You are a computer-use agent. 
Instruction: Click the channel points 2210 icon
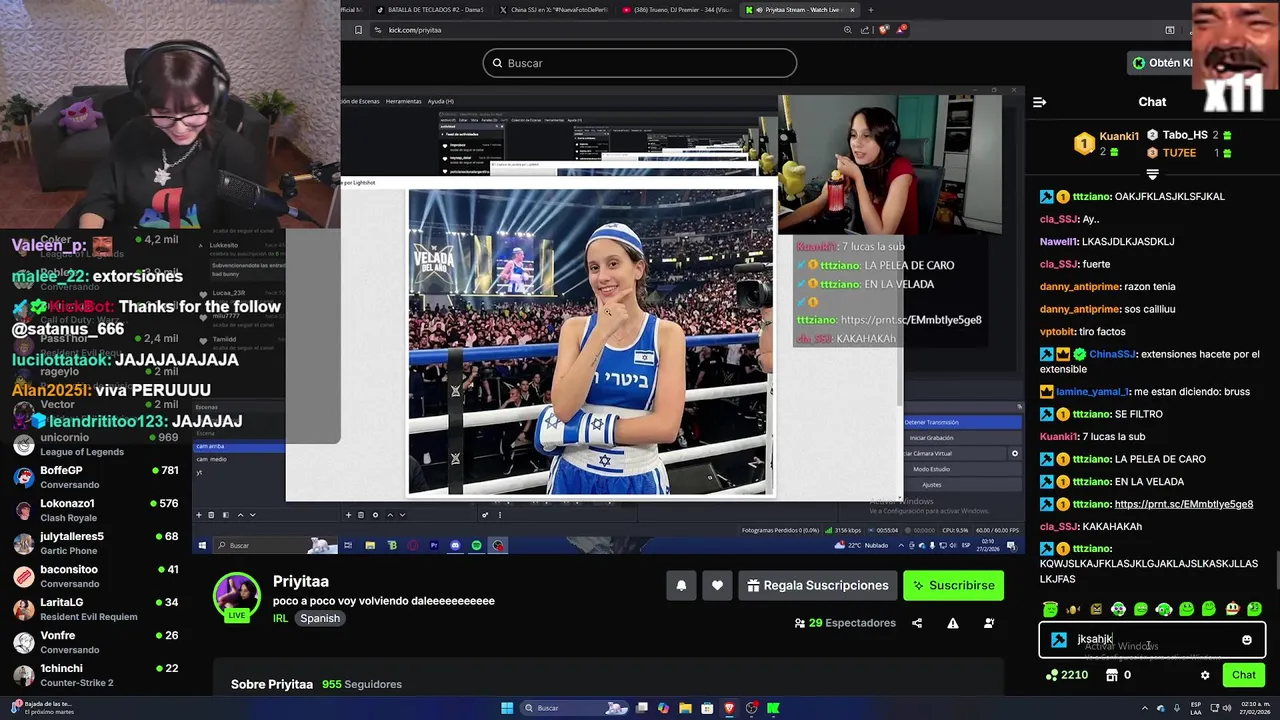pyautogui.click(x=1051, y=675)
